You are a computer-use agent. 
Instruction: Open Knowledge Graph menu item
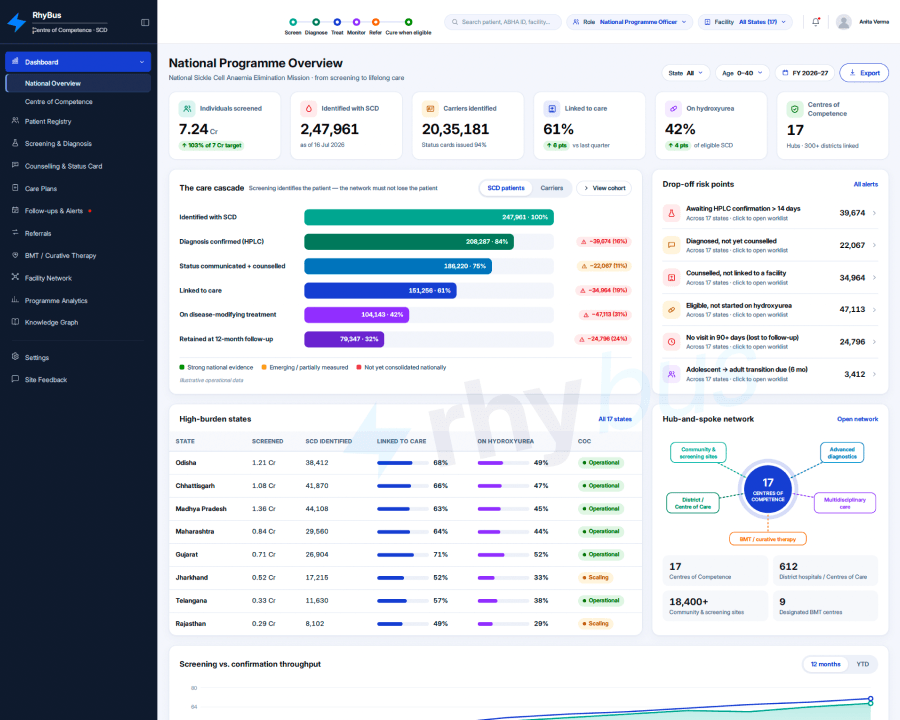coord(78,322)
